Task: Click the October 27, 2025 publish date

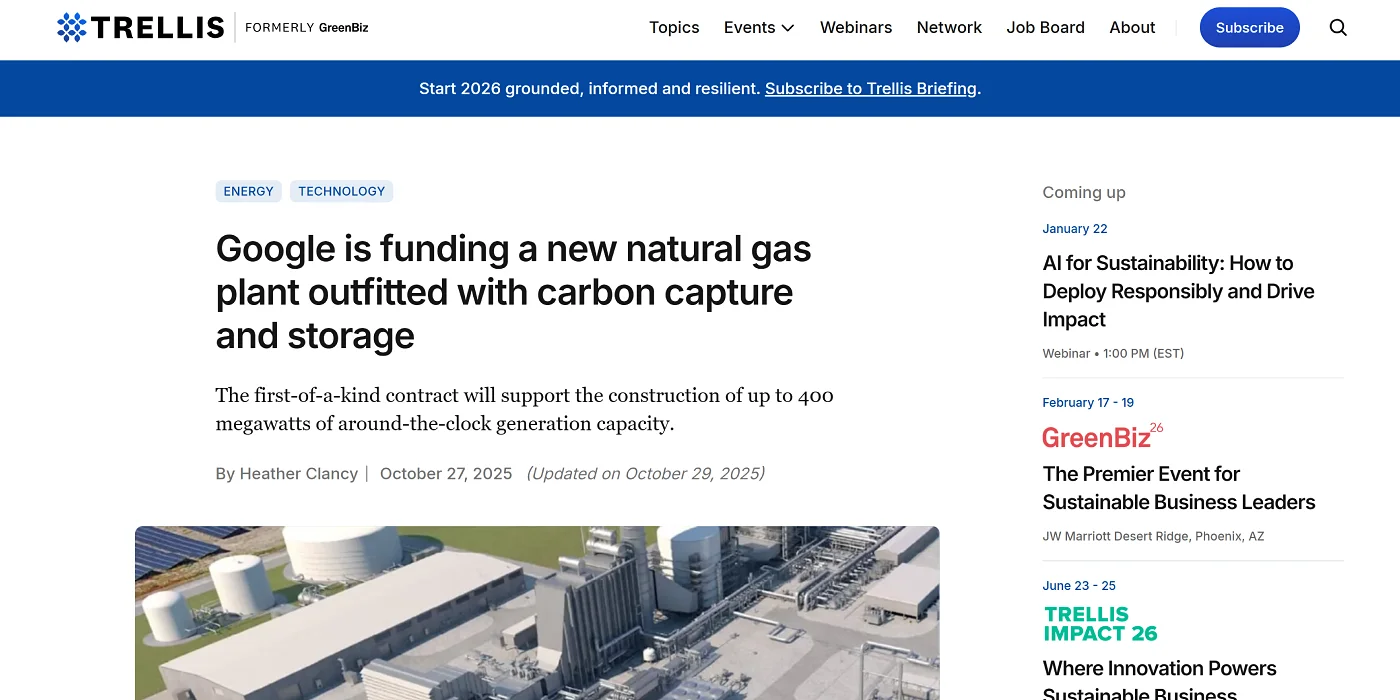Action: tap(446, 474)
